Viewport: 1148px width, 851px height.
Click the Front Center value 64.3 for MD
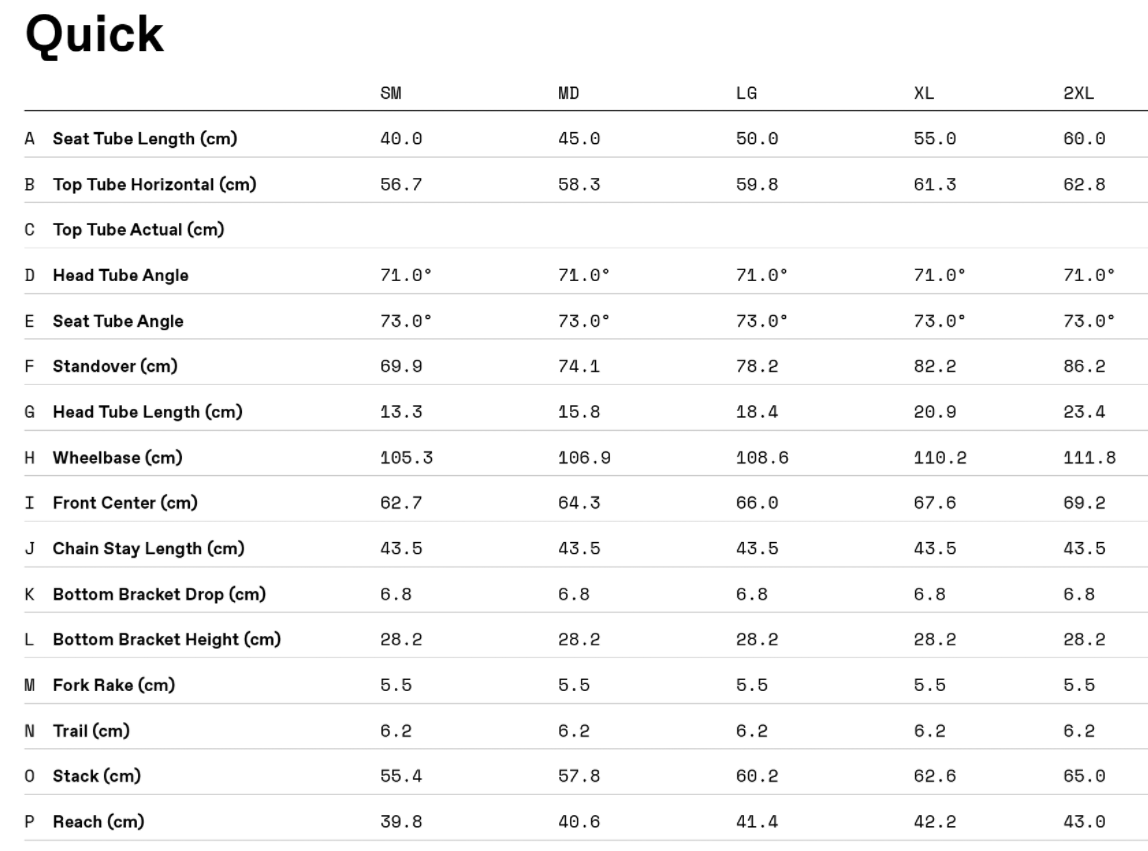point(579,503)
